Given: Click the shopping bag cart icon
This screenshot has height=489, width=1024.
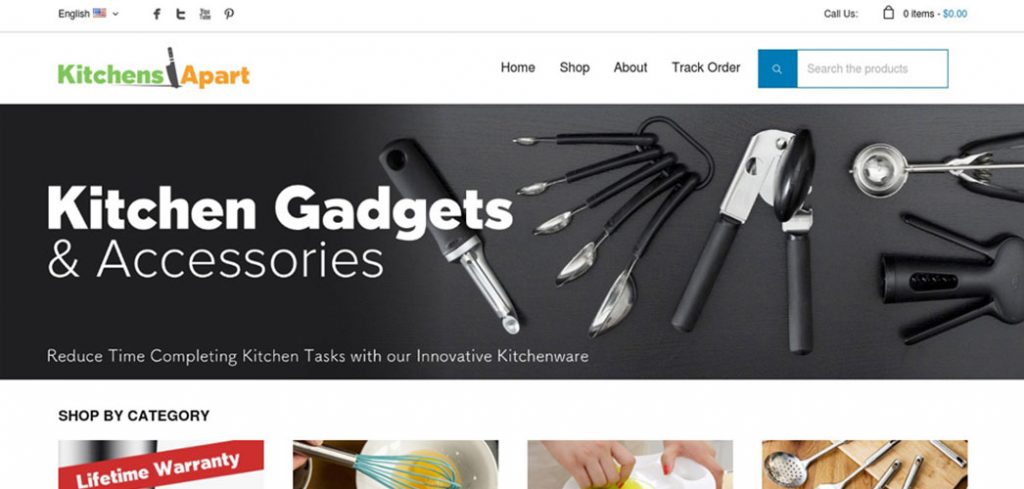Looking at the screenshot, I should [888, 12].
